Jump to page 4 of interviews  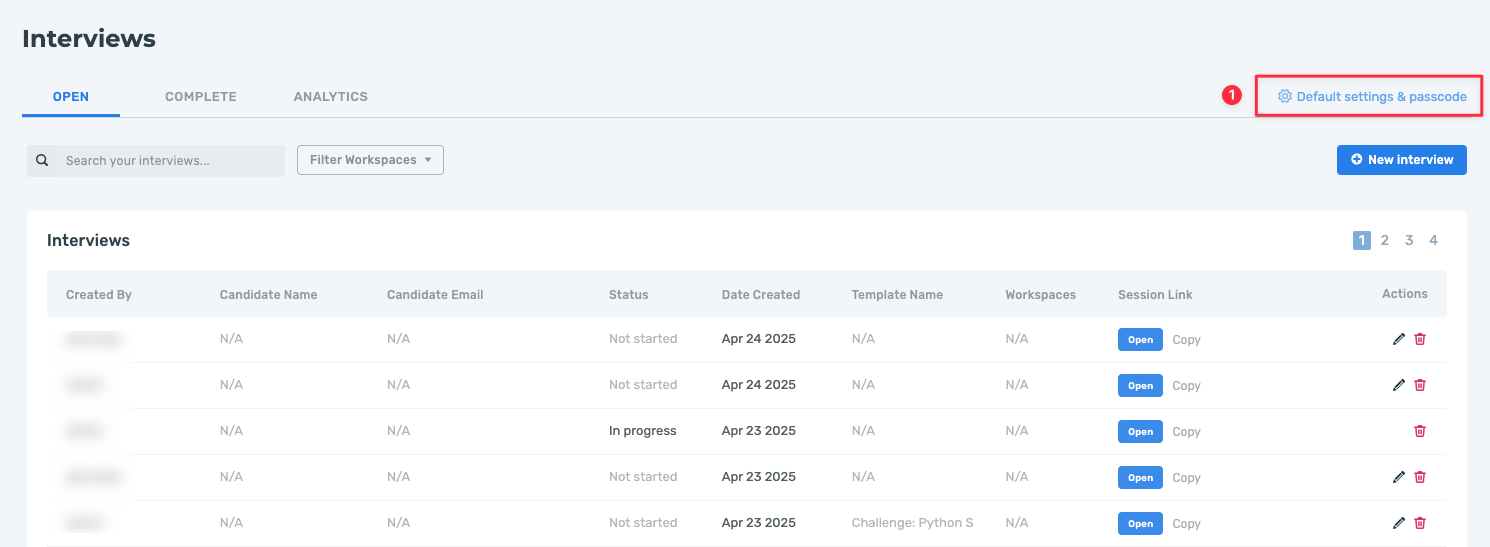click(1433, 240)
